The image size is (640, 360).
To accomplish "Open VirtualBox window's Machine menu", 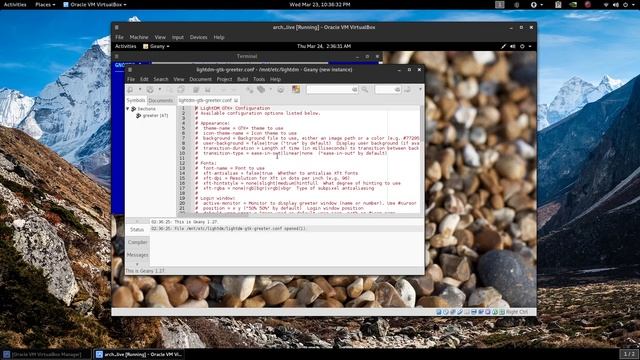I will point(139,37).
